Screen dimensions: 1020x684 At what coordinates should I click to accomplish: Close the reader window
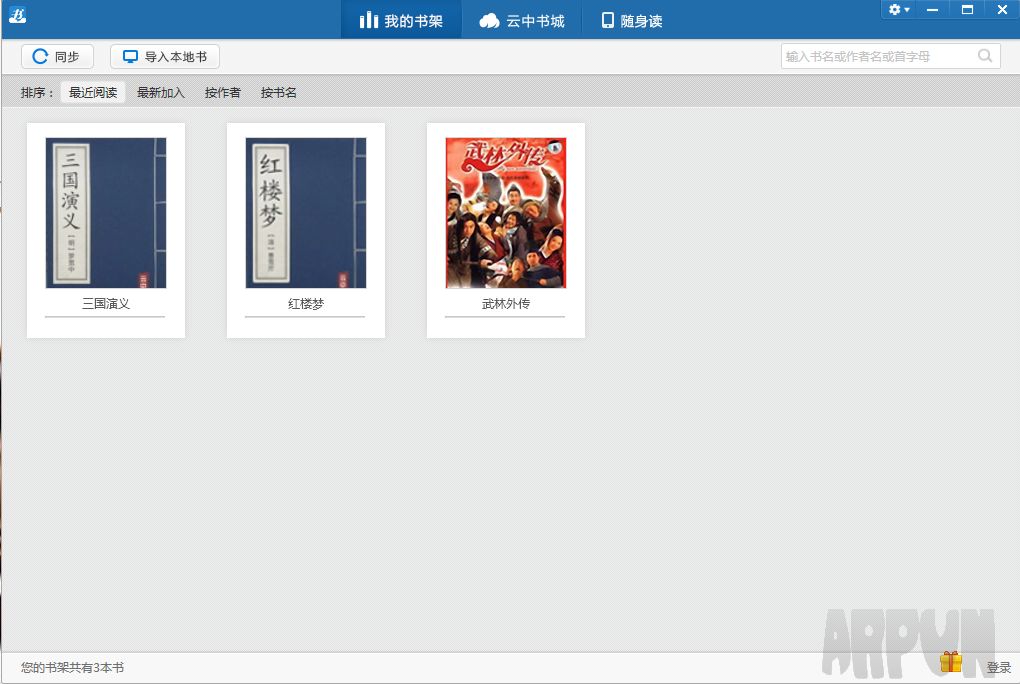click(x=1002, y=10)
